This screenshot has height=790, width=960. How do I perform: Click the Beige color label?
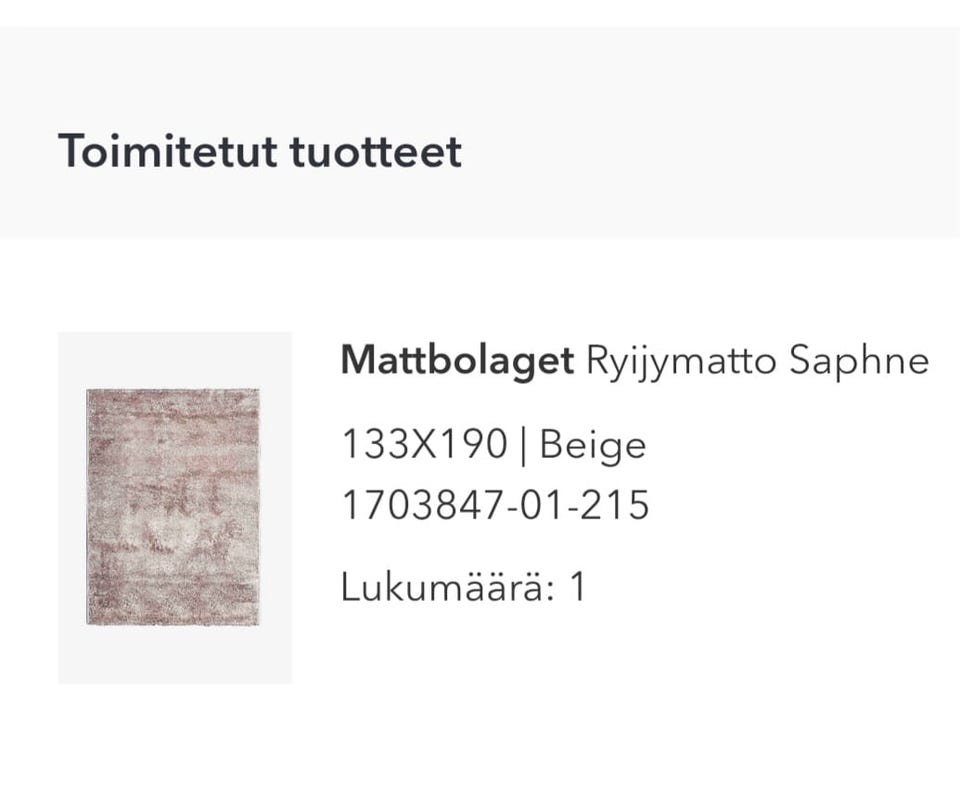pyautogui.click(x=593, y=444)
